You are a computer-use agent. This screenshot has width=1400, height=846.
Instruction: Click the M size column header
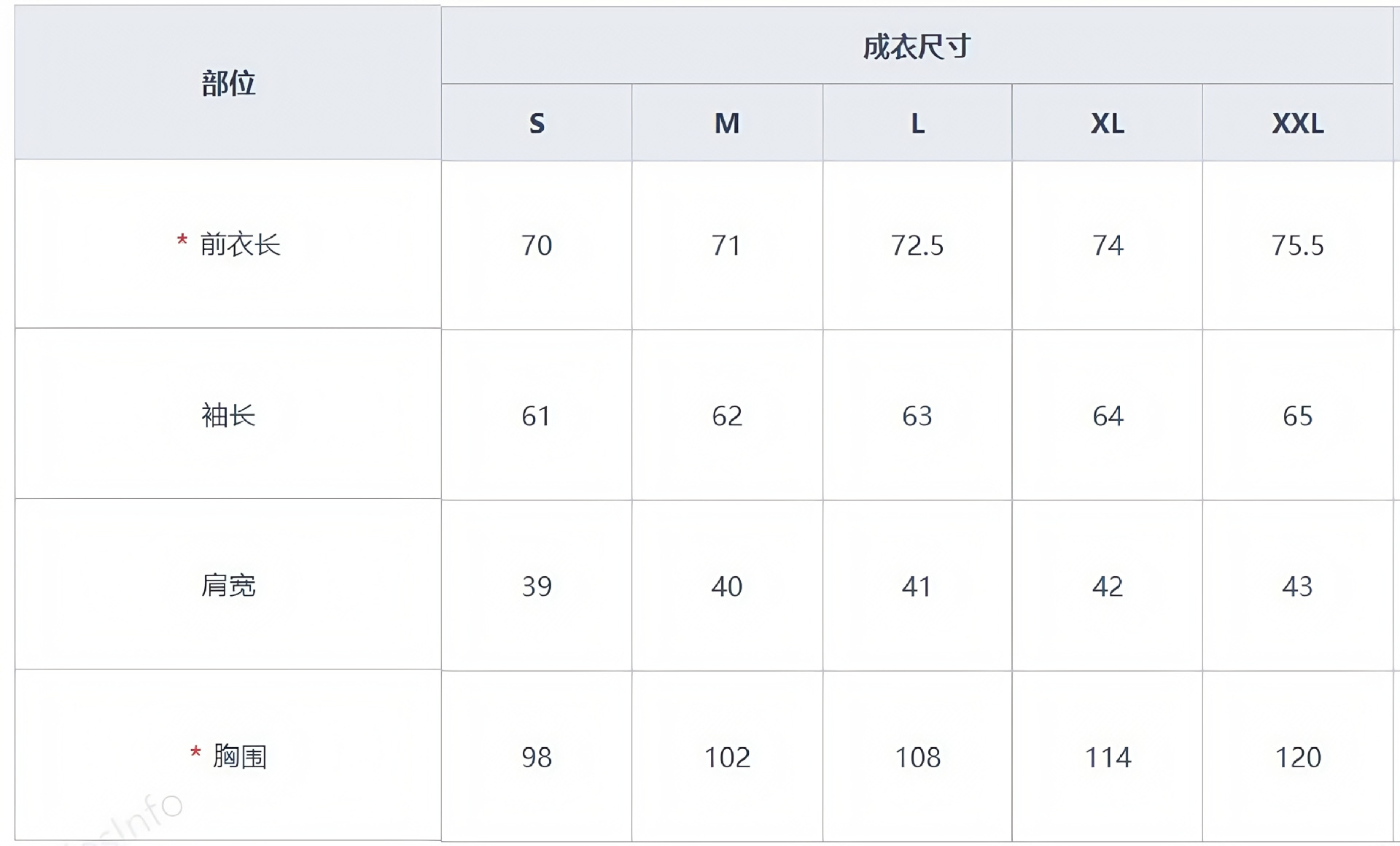point(727,123)
